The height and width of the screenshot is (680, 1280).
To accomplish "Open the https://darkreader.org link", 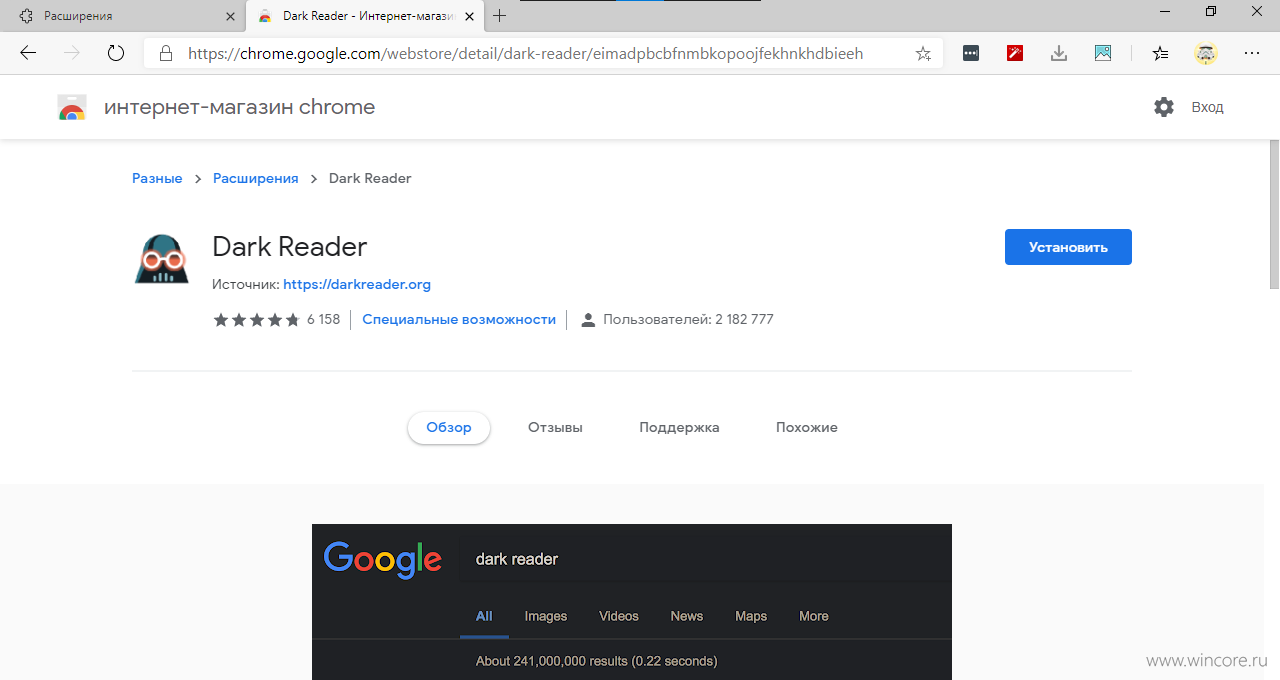I will pyautogui.click(x=357, y=284).
